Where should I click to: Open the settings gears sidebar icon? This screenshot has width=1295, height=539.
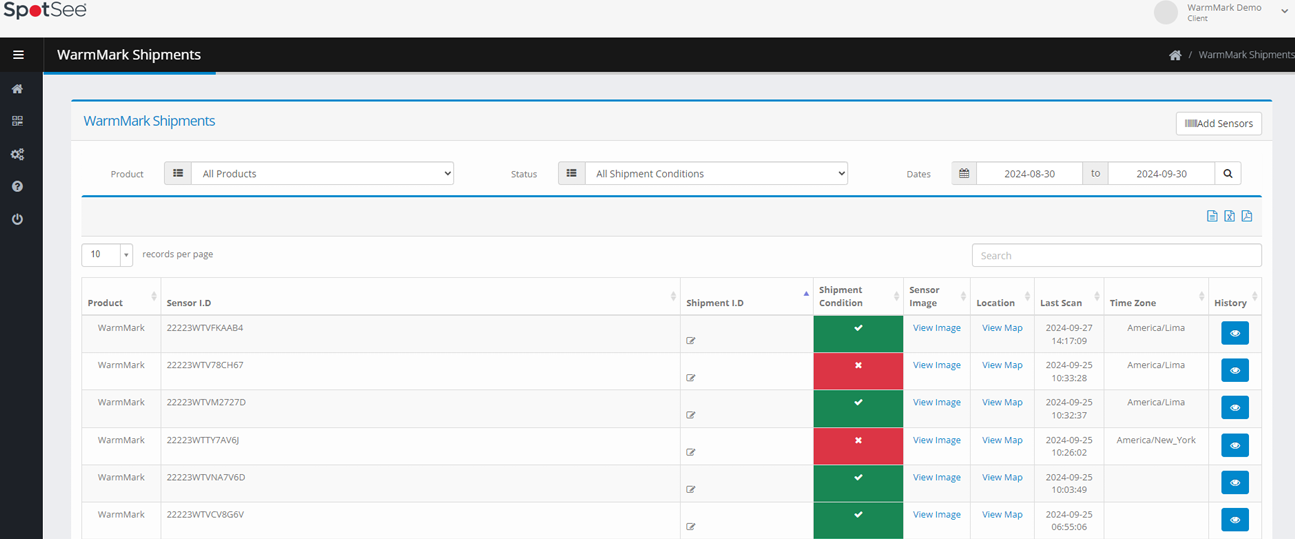coord(18,154)
